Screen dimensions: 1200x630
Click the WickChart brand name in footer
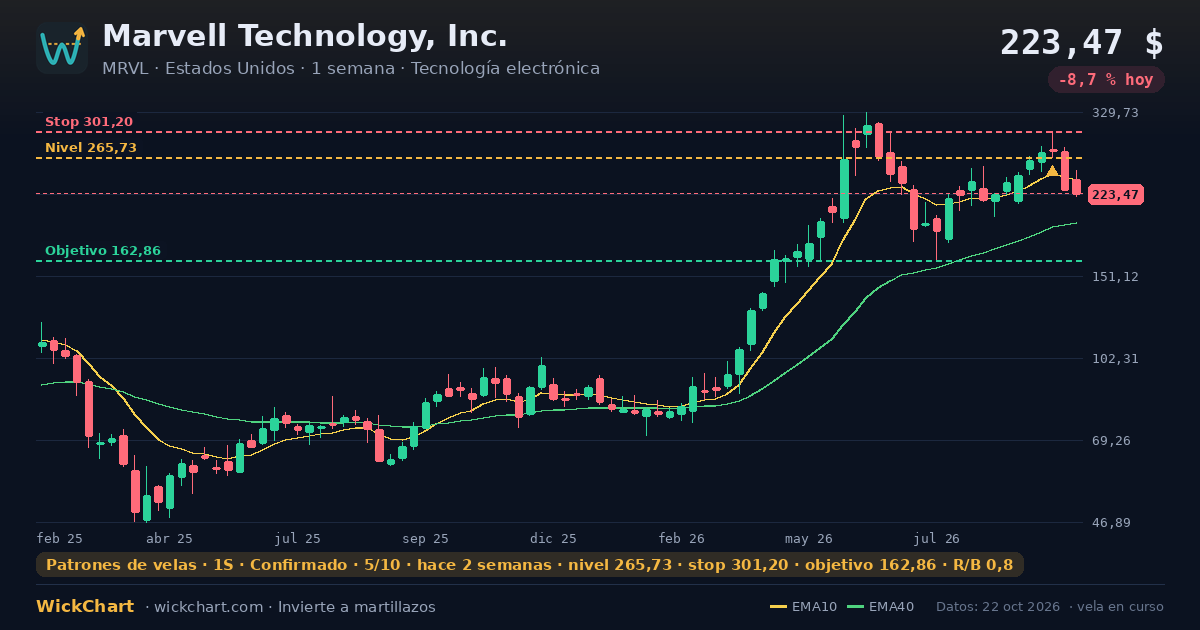[85, 607]
